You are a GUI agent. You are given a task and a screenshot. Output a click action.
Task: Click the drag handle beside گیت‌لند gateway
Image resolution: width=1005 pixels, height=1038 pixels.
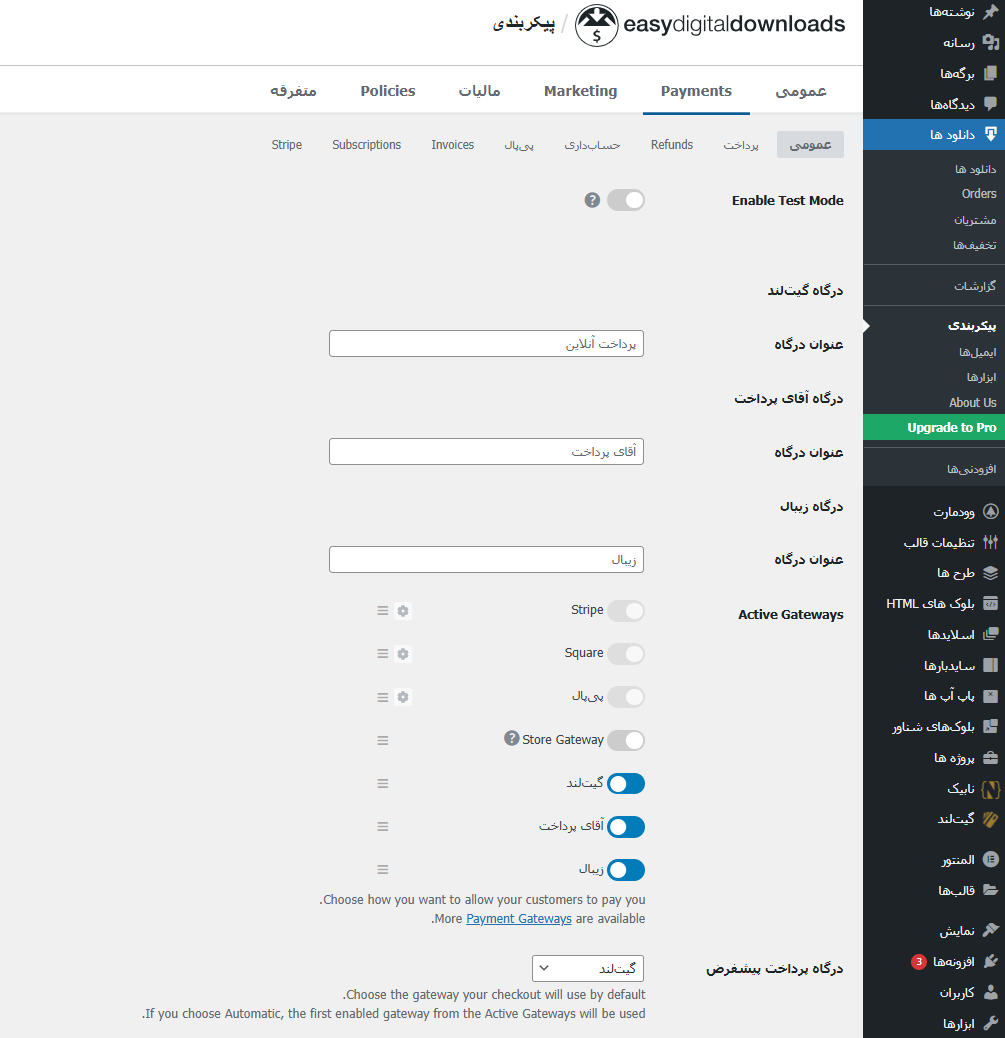click(x=382, y=783)
